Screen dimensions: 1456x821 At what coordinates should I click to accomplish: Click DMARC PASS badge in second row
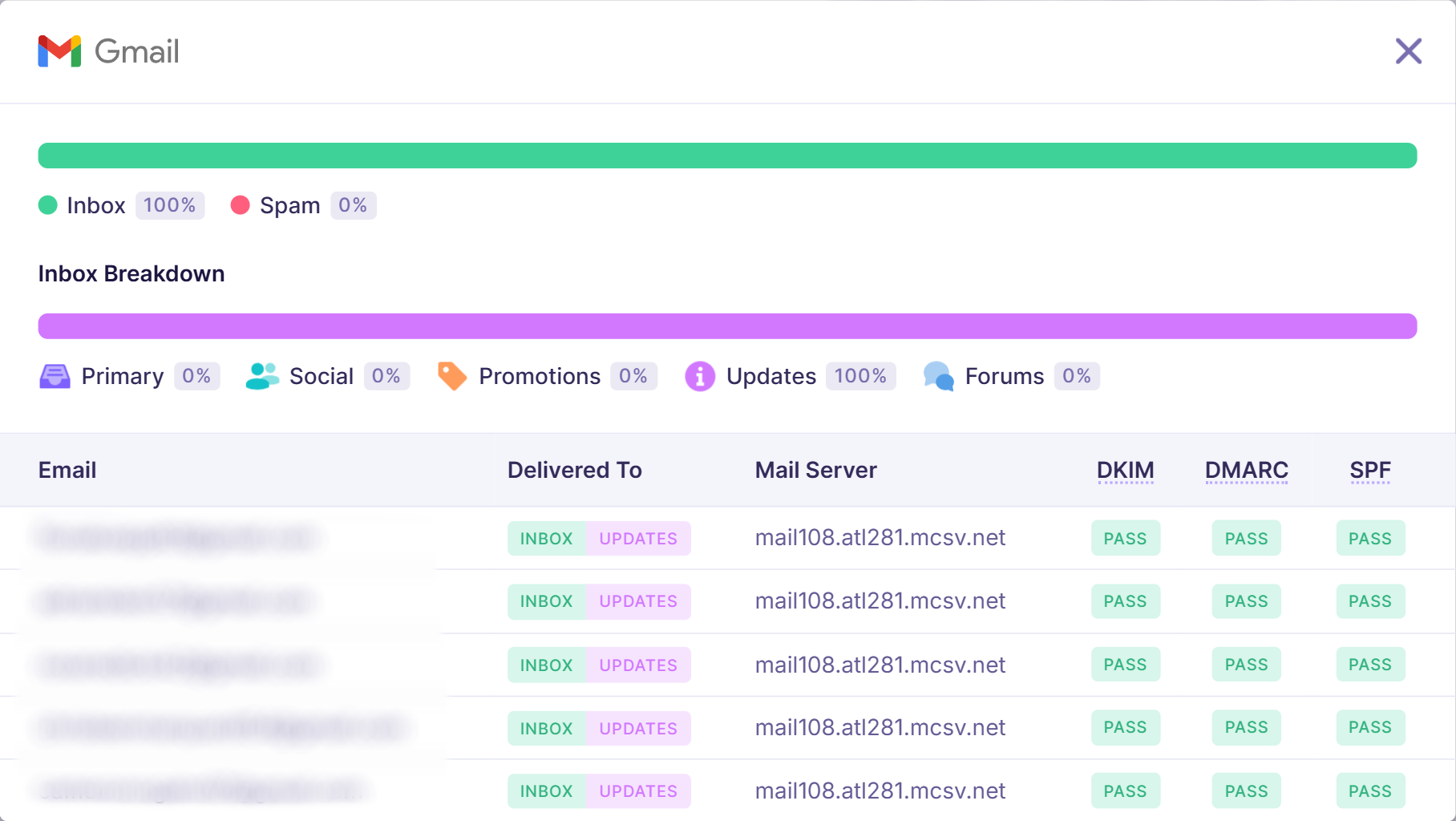click(x=1247, y=601)
